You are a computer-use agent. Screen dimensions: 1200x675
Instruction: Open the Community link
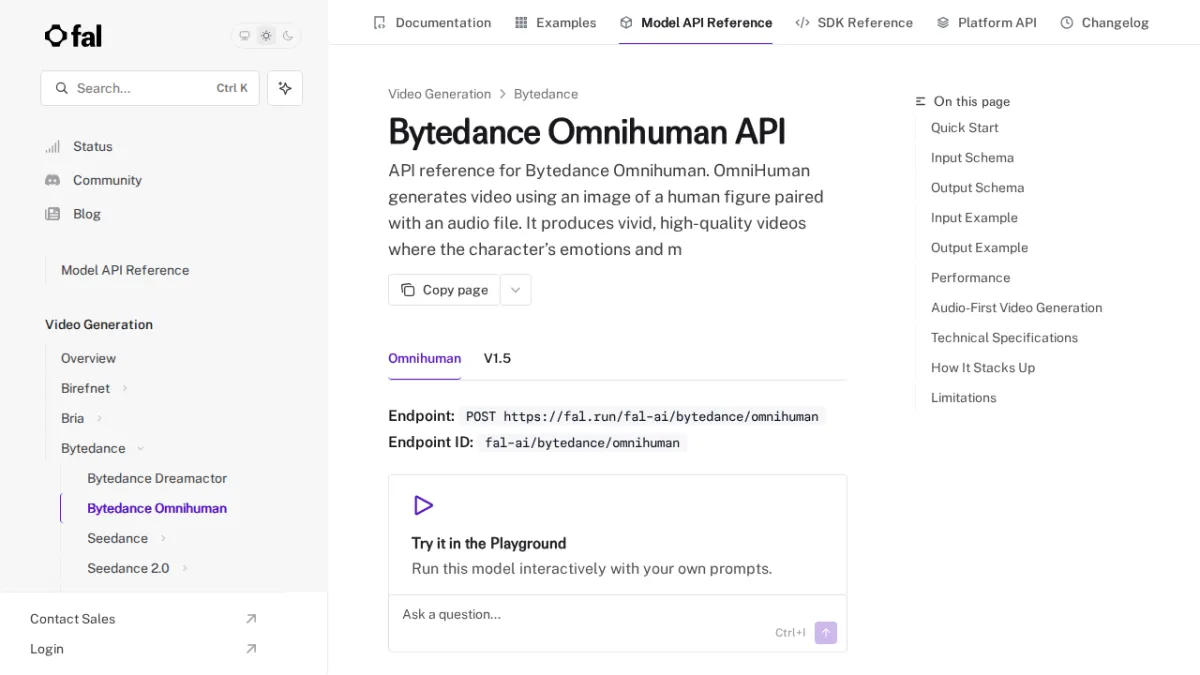[x=107, y=180]
